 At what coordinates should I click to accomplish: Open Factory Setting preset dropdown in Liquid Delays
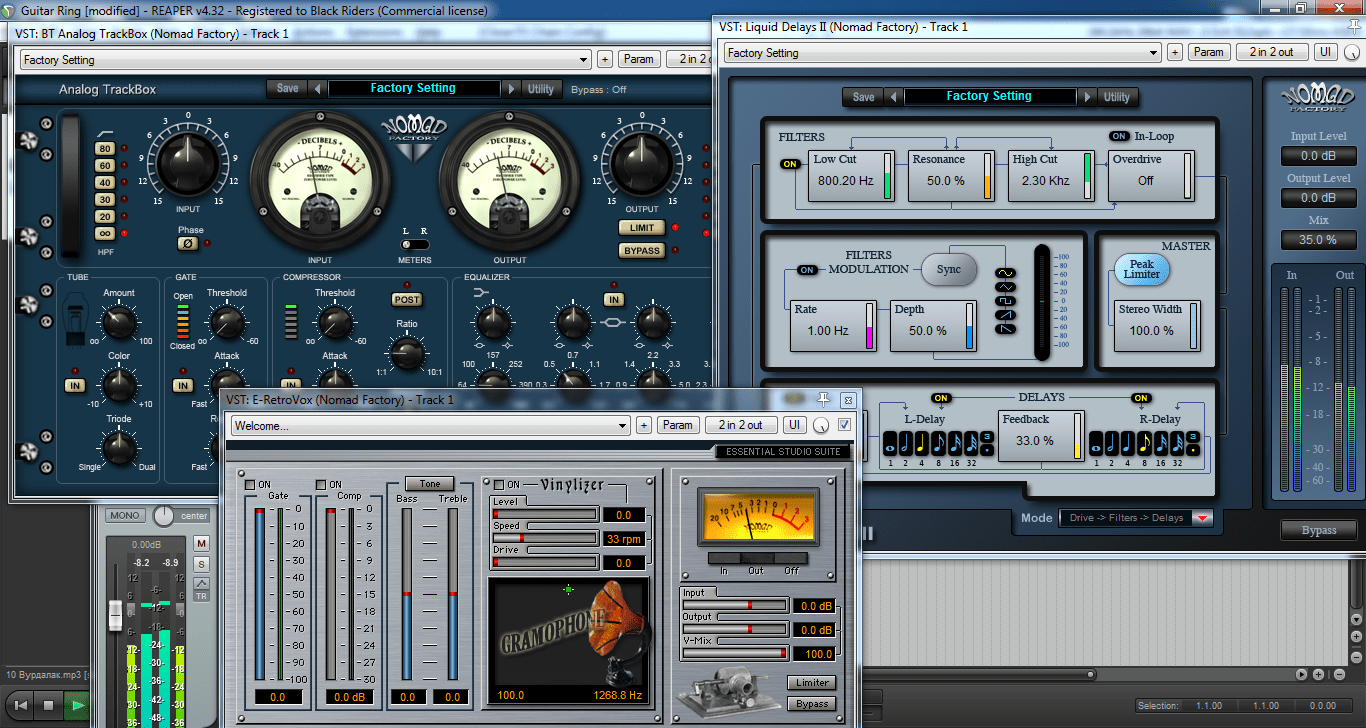941,53
